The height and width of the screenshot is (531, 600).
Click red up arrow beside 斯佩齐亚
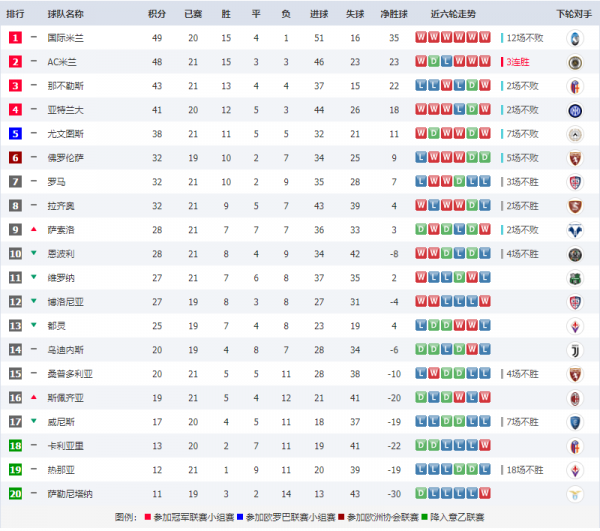pyautogui.click(x=34, y=397)
